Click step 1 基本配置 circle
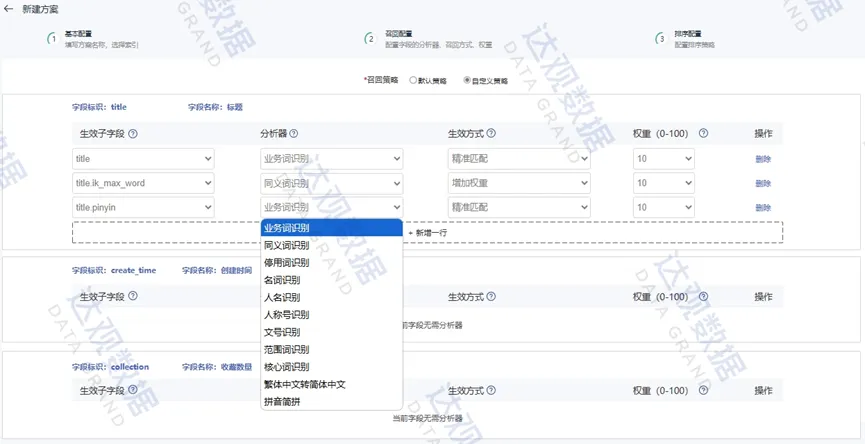865x444 pixels. point(54,39)
